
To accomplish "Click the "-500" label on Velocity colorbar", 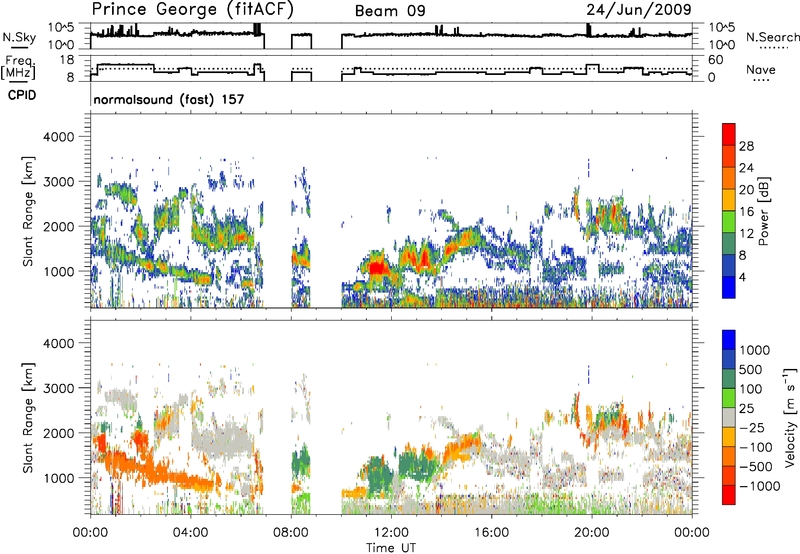I will click(756, 466).
